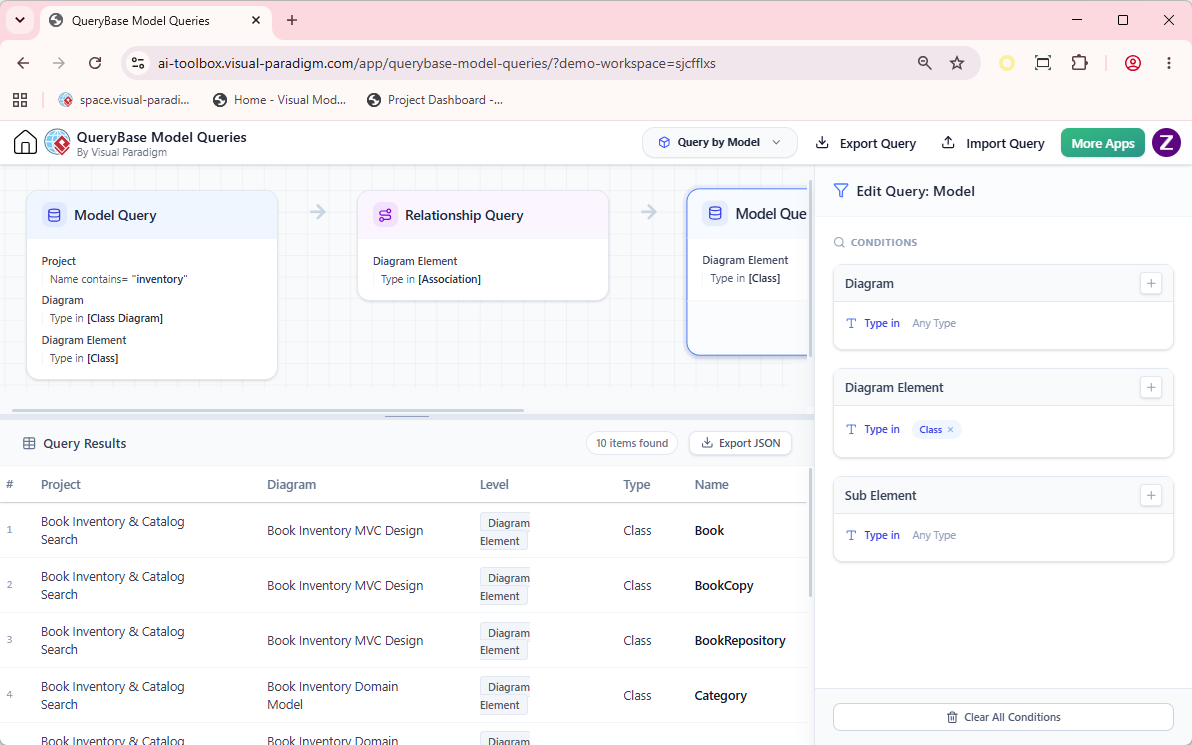The image size is (1192, 745).
Task: Click the Relationship Query card title
Action: pyautogui.click(x=464, y=215)
